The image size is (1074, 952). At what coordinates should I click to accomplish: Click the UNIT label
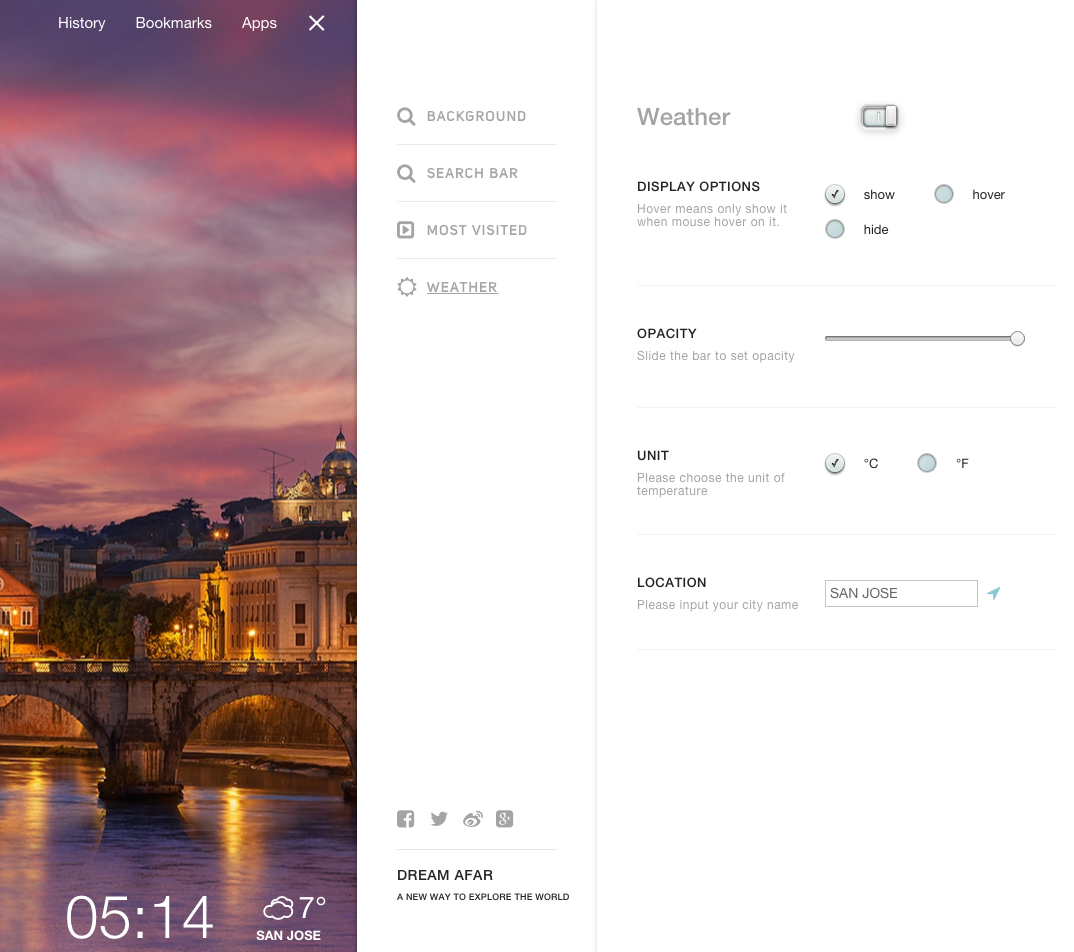[653, 455]
